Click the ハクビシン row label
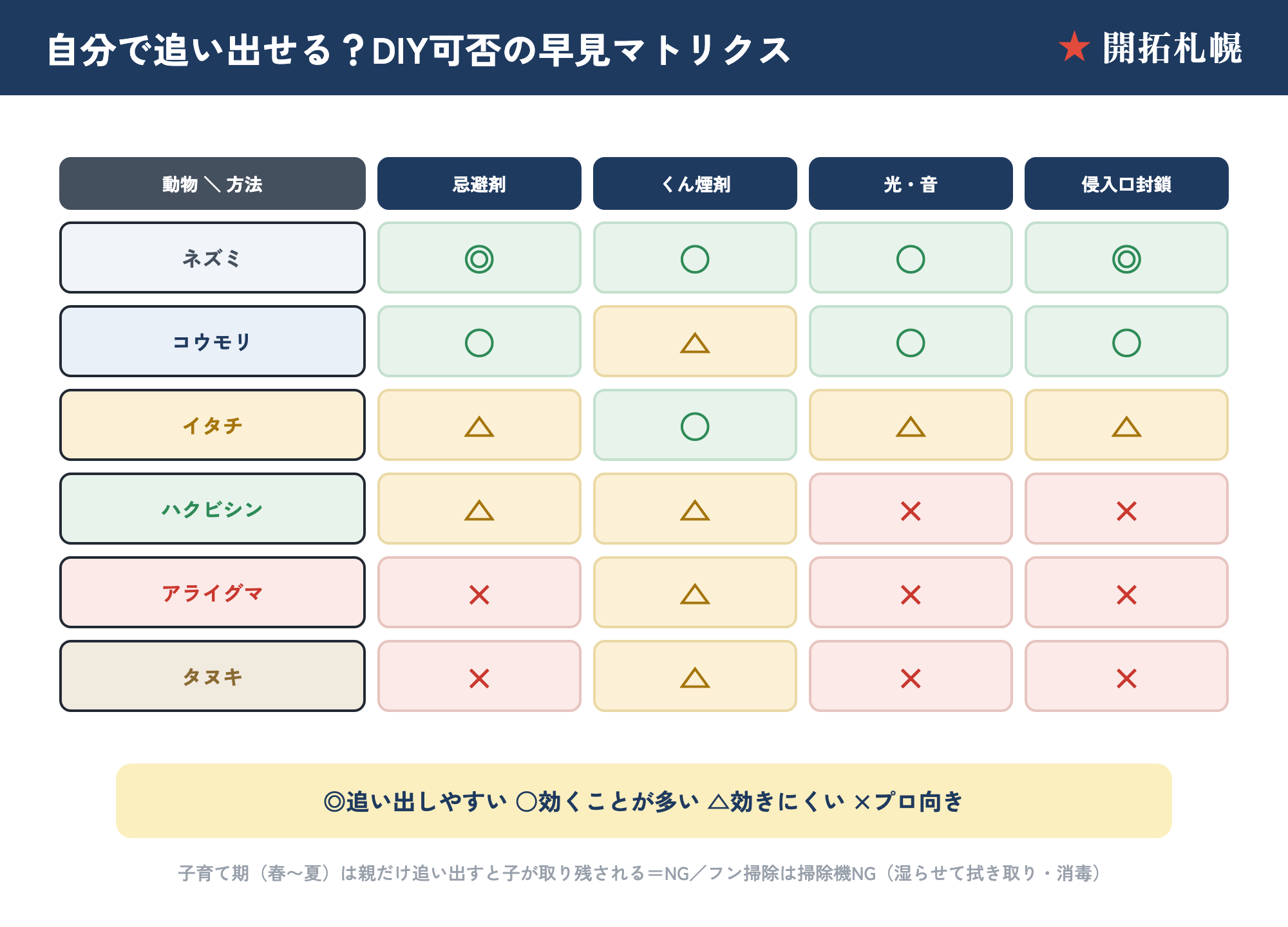This screenshot has height=927, width=1288. point(213,509)
